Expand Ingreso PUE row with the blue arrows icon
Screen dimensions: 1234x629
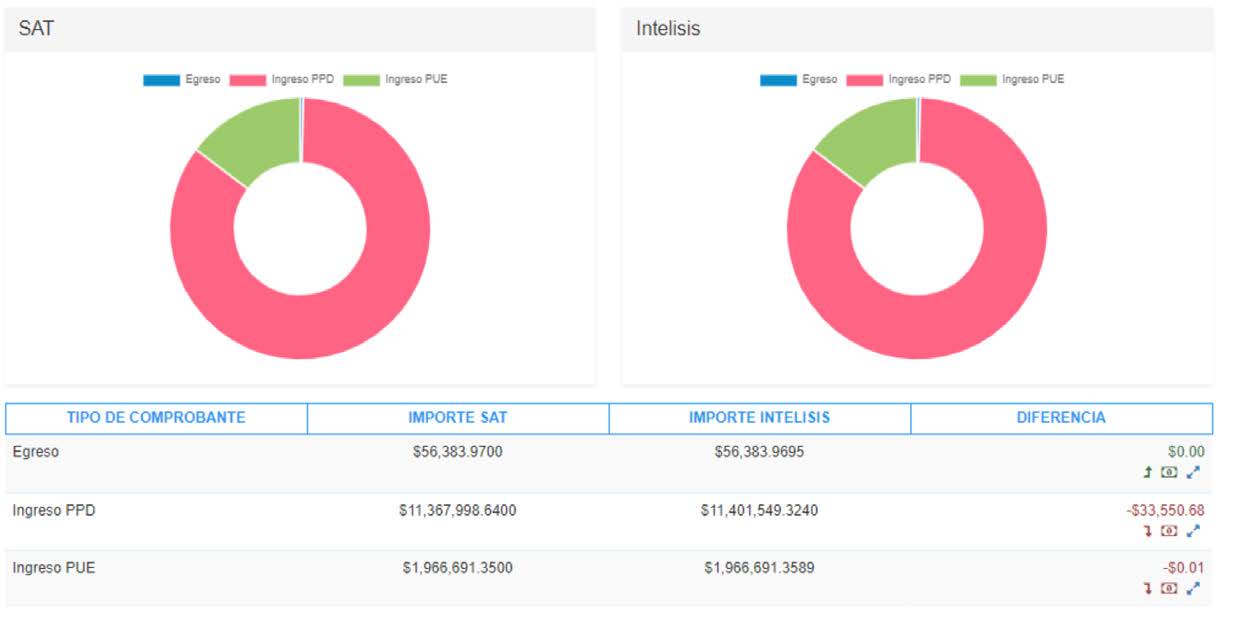click(1193, 589)
